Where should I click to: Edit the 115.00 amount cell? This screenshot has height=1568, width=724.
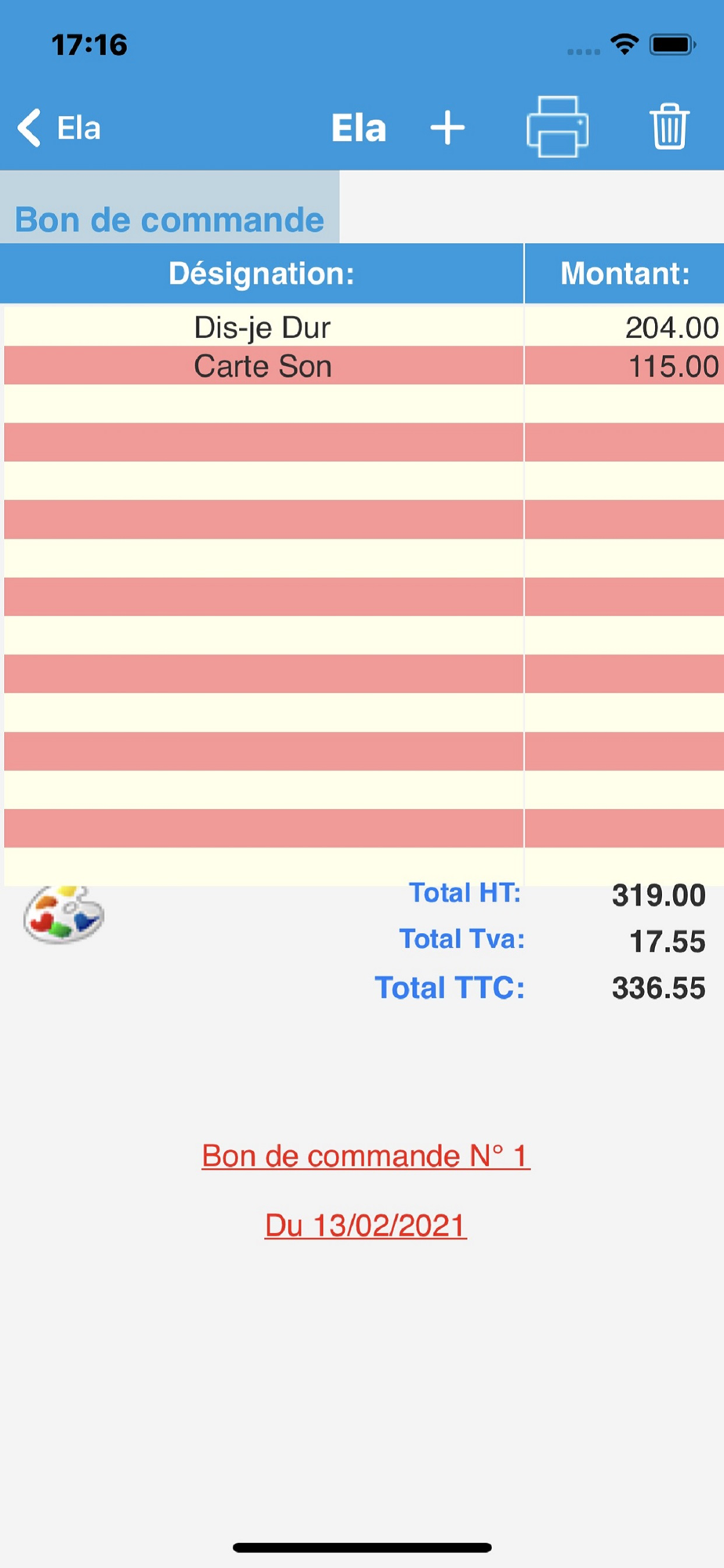624,366
